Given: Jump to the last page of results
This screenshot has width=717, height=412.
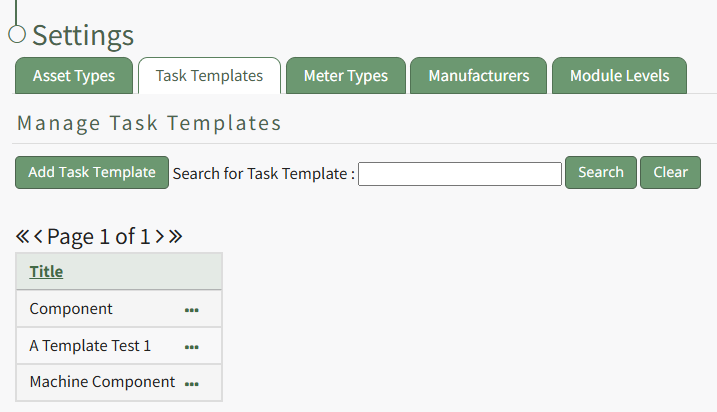Looking at the screenshot, I should click(x=176, y=237).
